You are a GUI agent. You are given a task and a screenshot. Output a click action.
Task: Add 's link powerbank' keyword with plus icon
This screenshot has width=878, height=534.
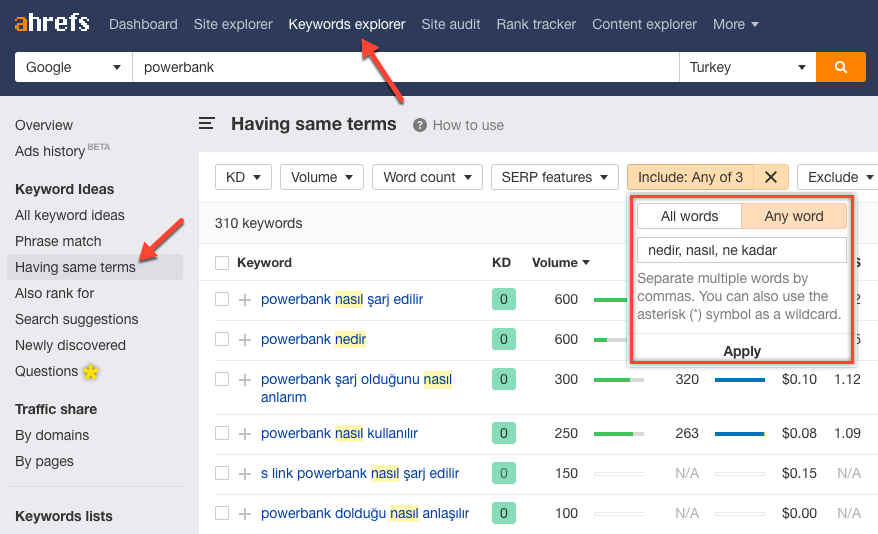(x=245, y=474)
